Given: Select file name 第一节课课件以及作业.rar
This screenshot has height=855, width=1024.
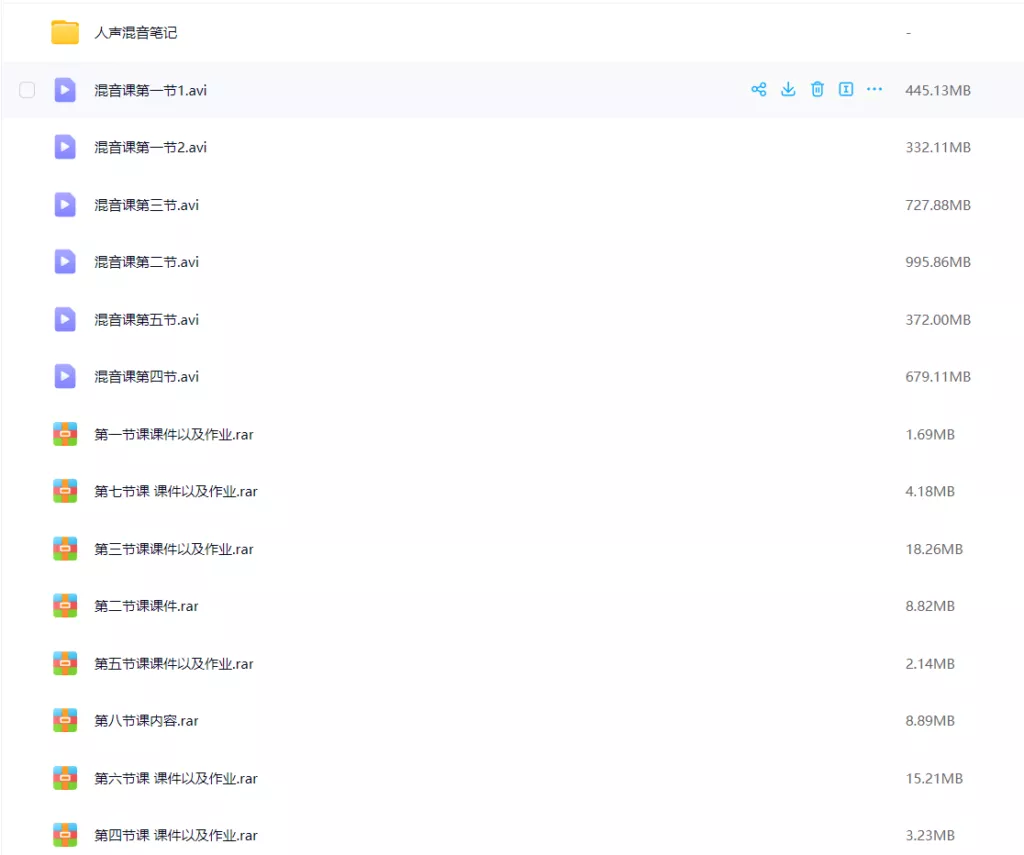Looking at the screenshot, I should [174, 434].
